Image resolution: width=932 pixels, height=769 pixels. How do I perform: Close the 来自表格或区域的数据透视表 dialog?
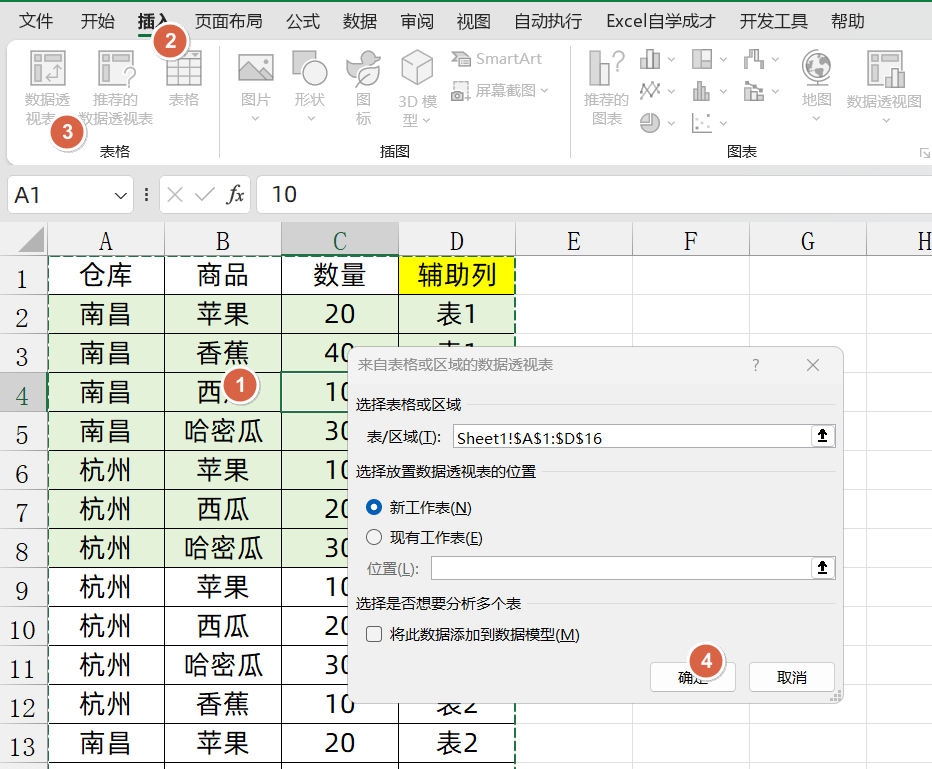tap(813, 365)
